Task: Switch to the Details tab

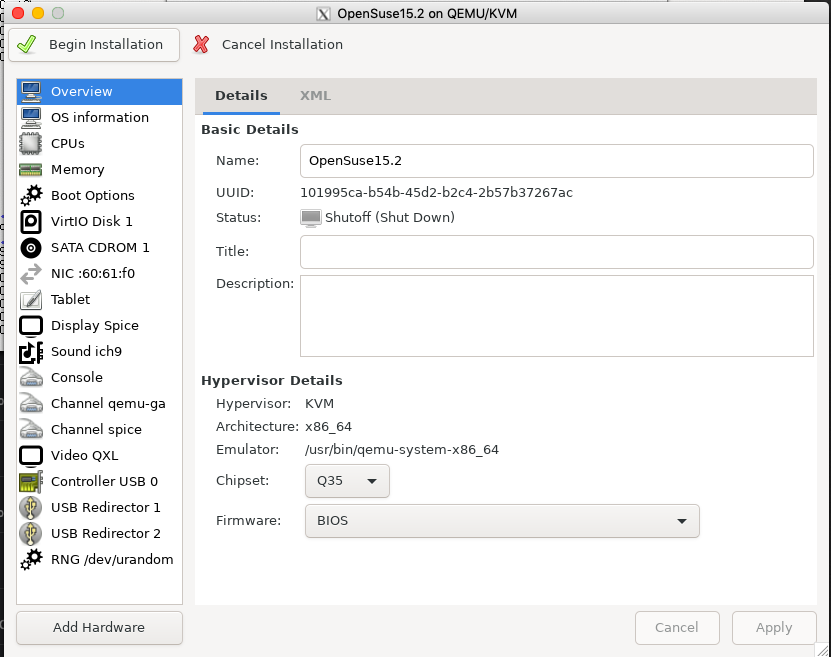Action: pyautogui.click(x=241, y=96)
